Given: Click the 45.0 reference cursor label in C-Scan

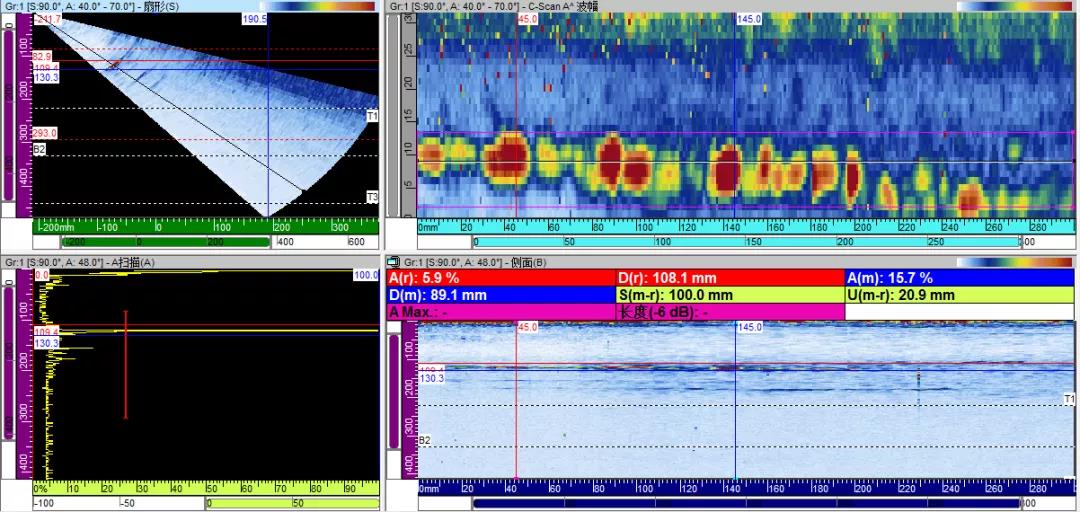Looking at the screenshot, I should click(x=528, y=19).
